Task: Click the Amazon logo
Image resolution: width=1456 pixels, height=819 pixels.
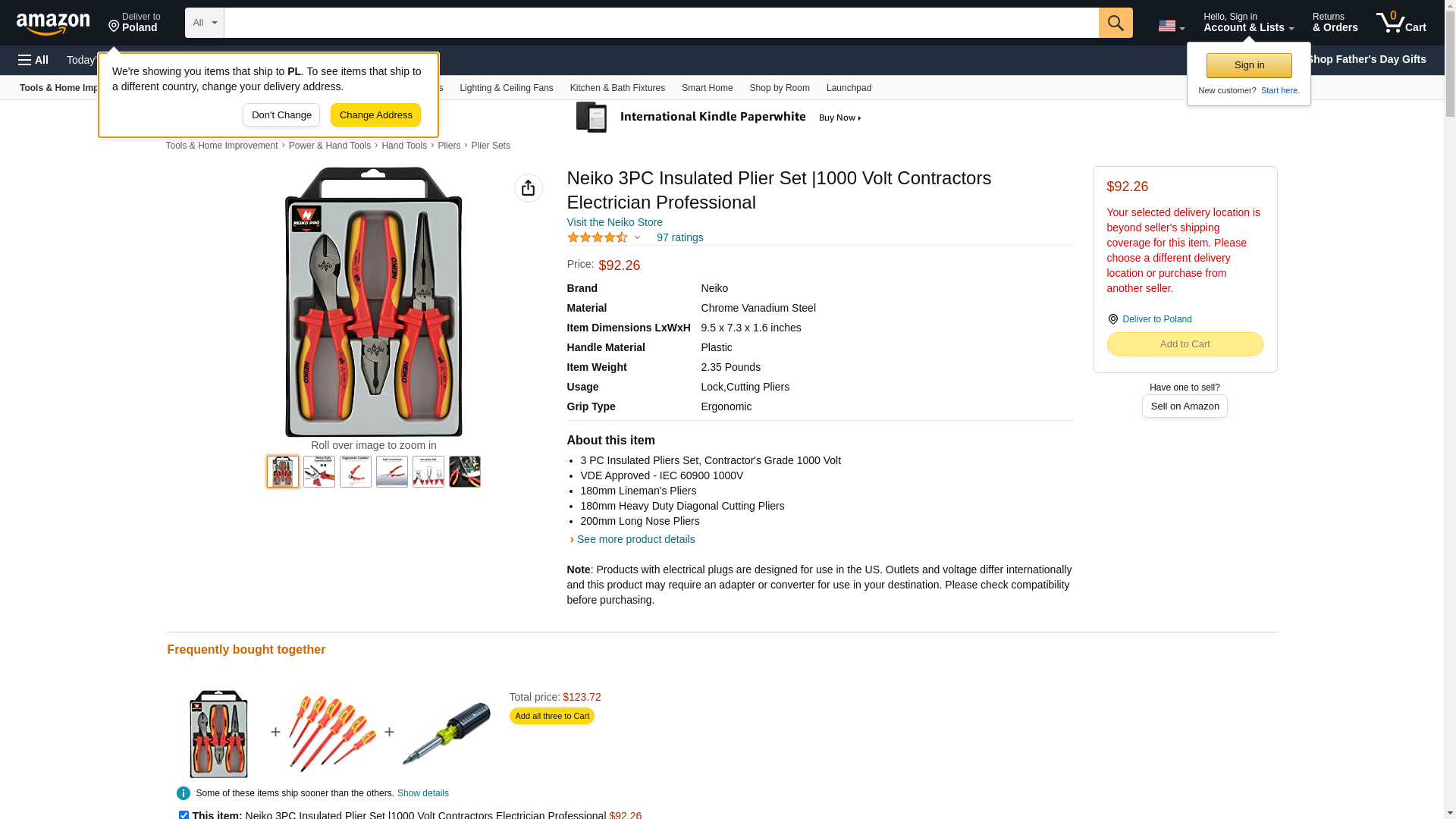Action: (53, 24)
